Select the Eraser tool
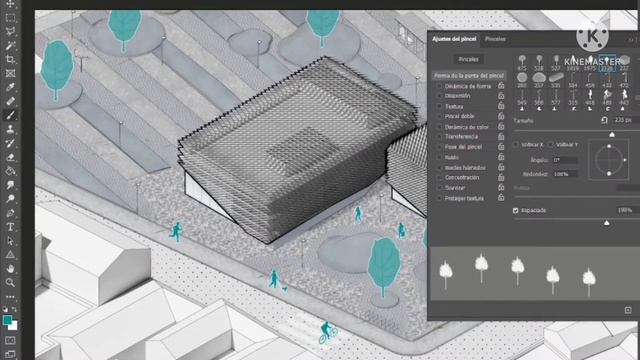Image resolution: width=640 pixels, height=360 pixels. [x=10, y=157]
